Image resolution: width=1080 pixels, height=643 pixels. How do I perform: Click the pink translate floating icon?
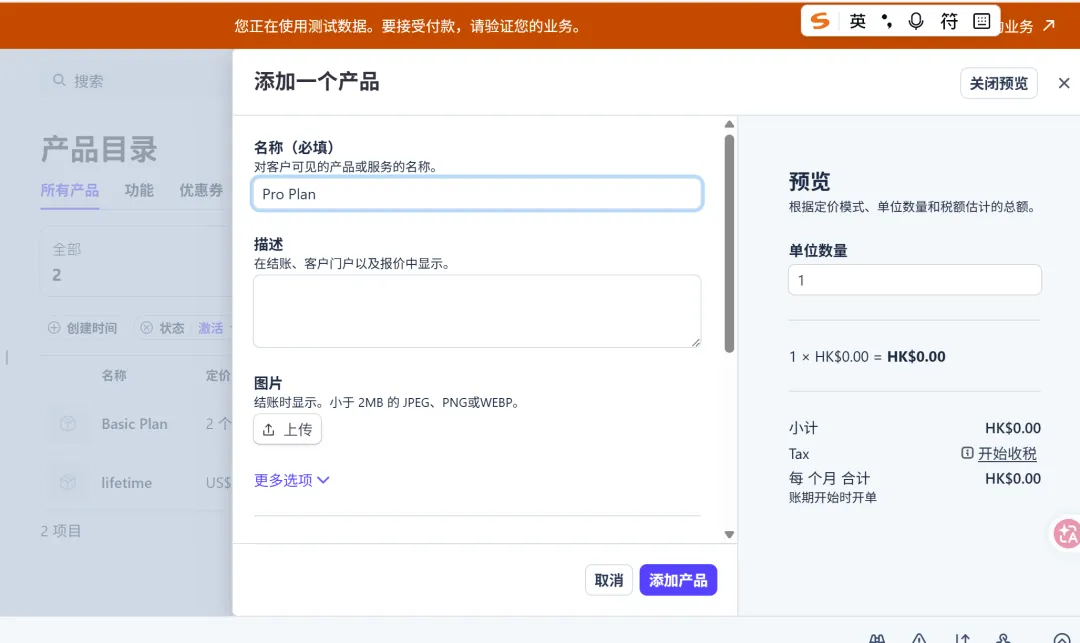(1066, 534)
